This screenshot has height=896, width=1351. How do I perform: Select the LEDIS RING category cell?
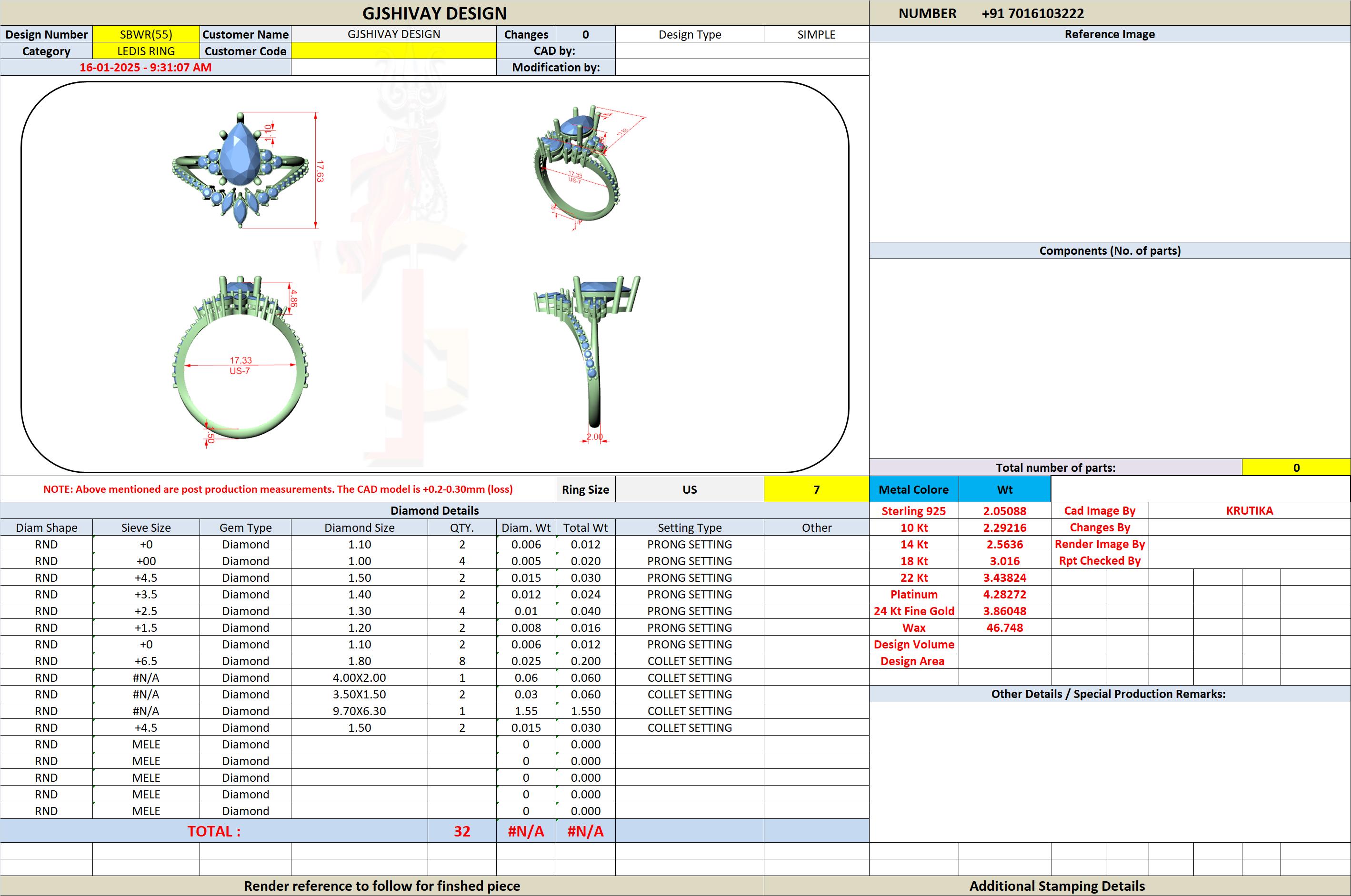pyautogui.click(x=146, y=51)
